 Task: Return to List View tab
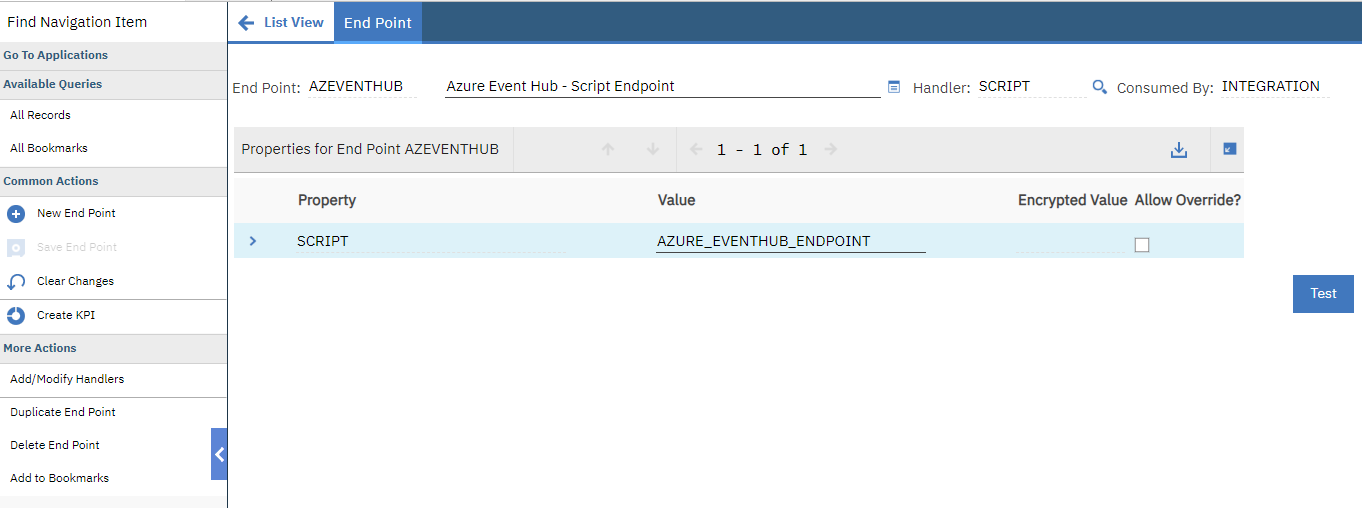pos(281,22)
